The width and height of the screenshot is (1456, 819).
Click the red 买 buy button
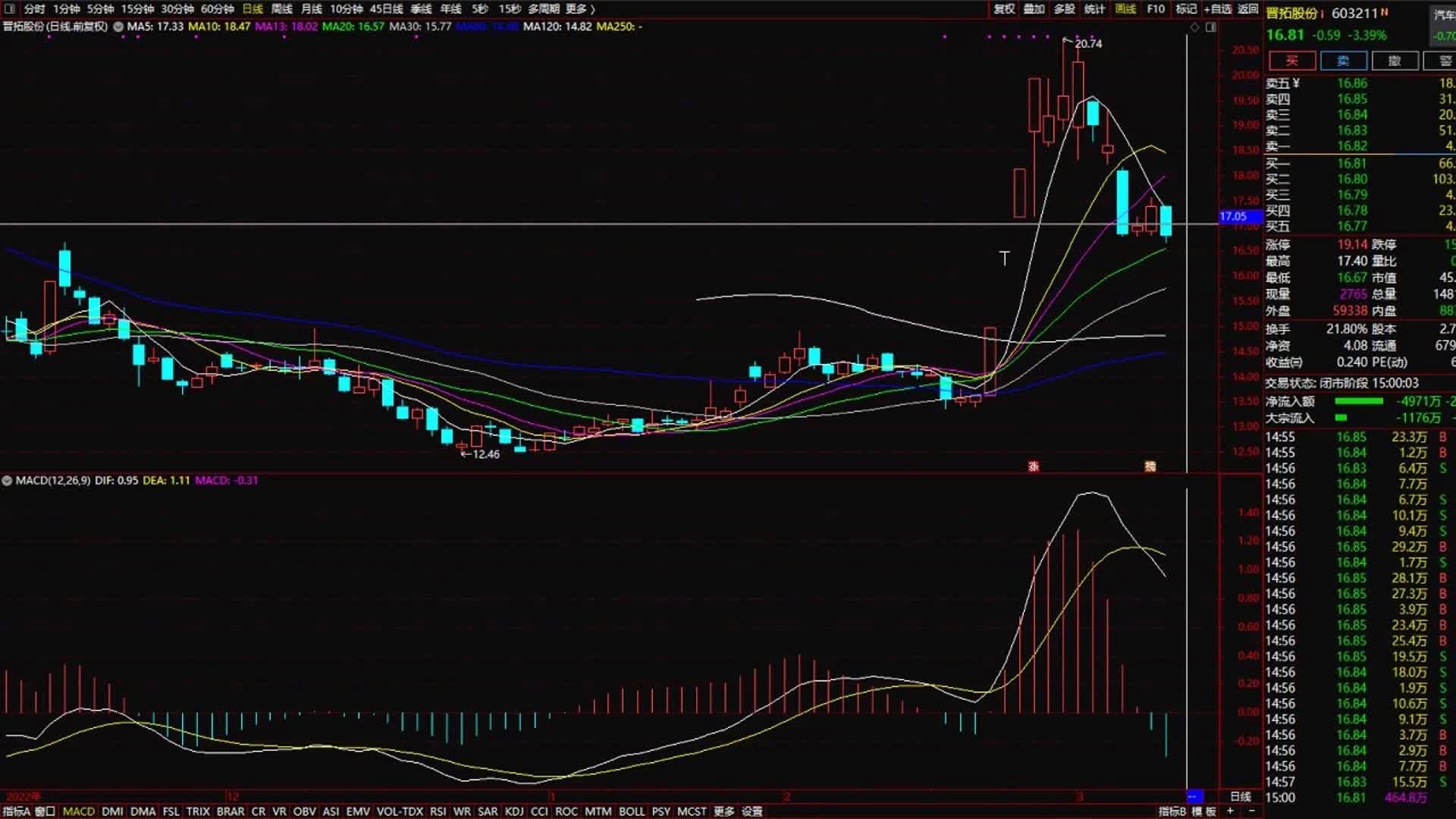[x=1292, y=61]
